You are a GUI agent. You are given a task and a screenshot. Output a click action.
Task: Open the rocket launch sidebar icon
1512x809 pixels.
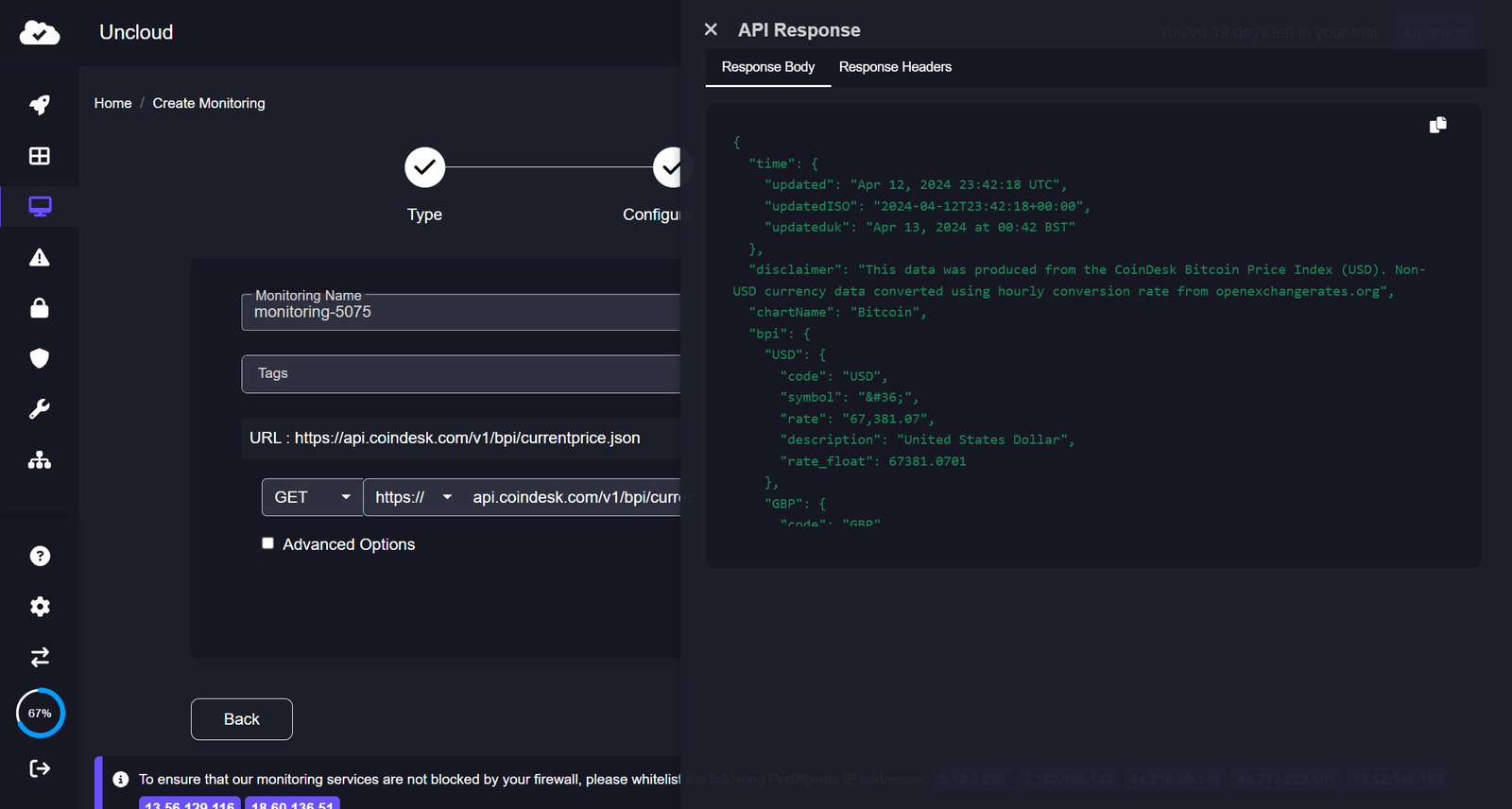pos(40,105)
